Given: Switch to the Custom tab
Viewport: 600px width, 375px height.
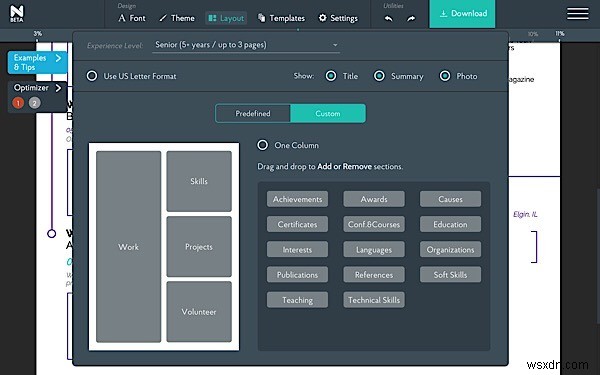Looking at the screenshot, I should 328,113.
